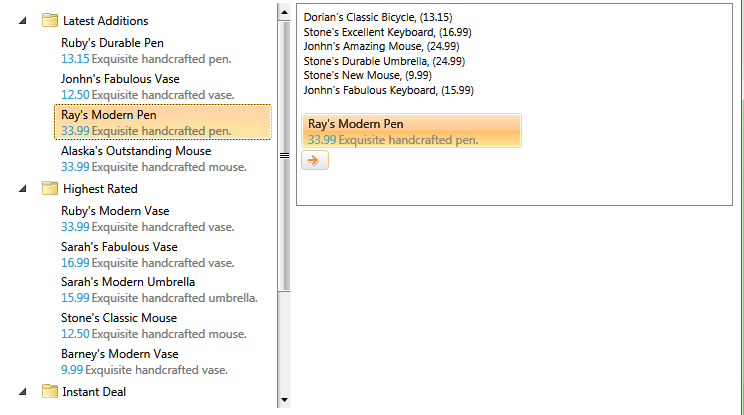The height and width of the screenshot is (415, 744).
Task: Select the Highest Rated tree node
Action: point(100,189)
